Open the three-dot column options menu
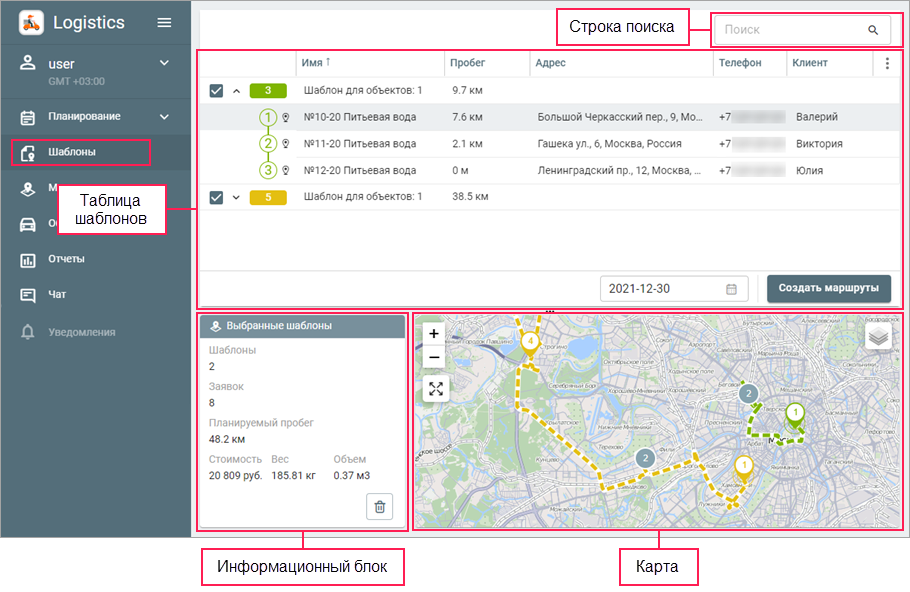This screenshot has width=910, height=592. point(886,63)
